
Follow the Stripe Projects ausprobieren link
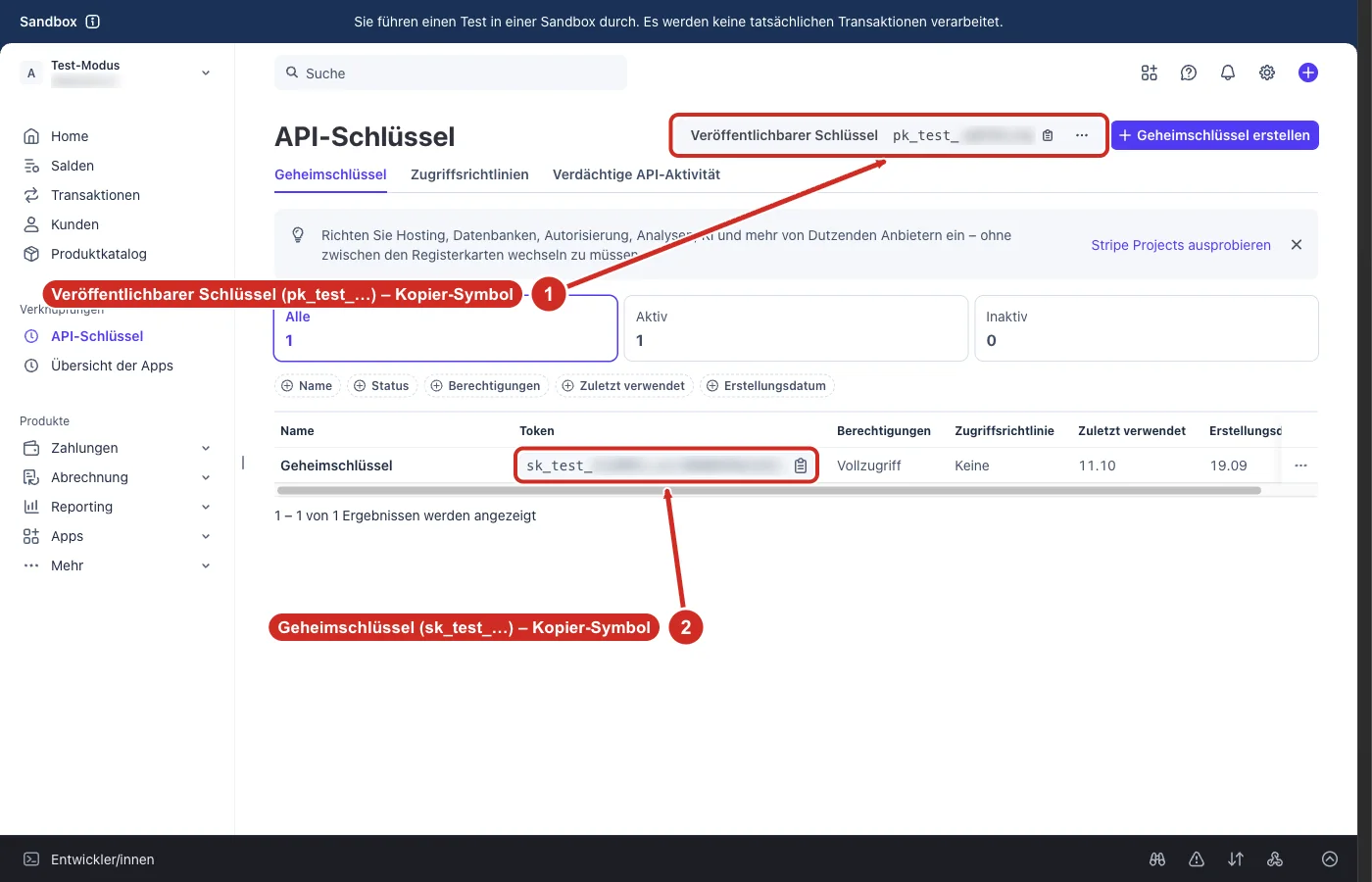coord(1181,245)
